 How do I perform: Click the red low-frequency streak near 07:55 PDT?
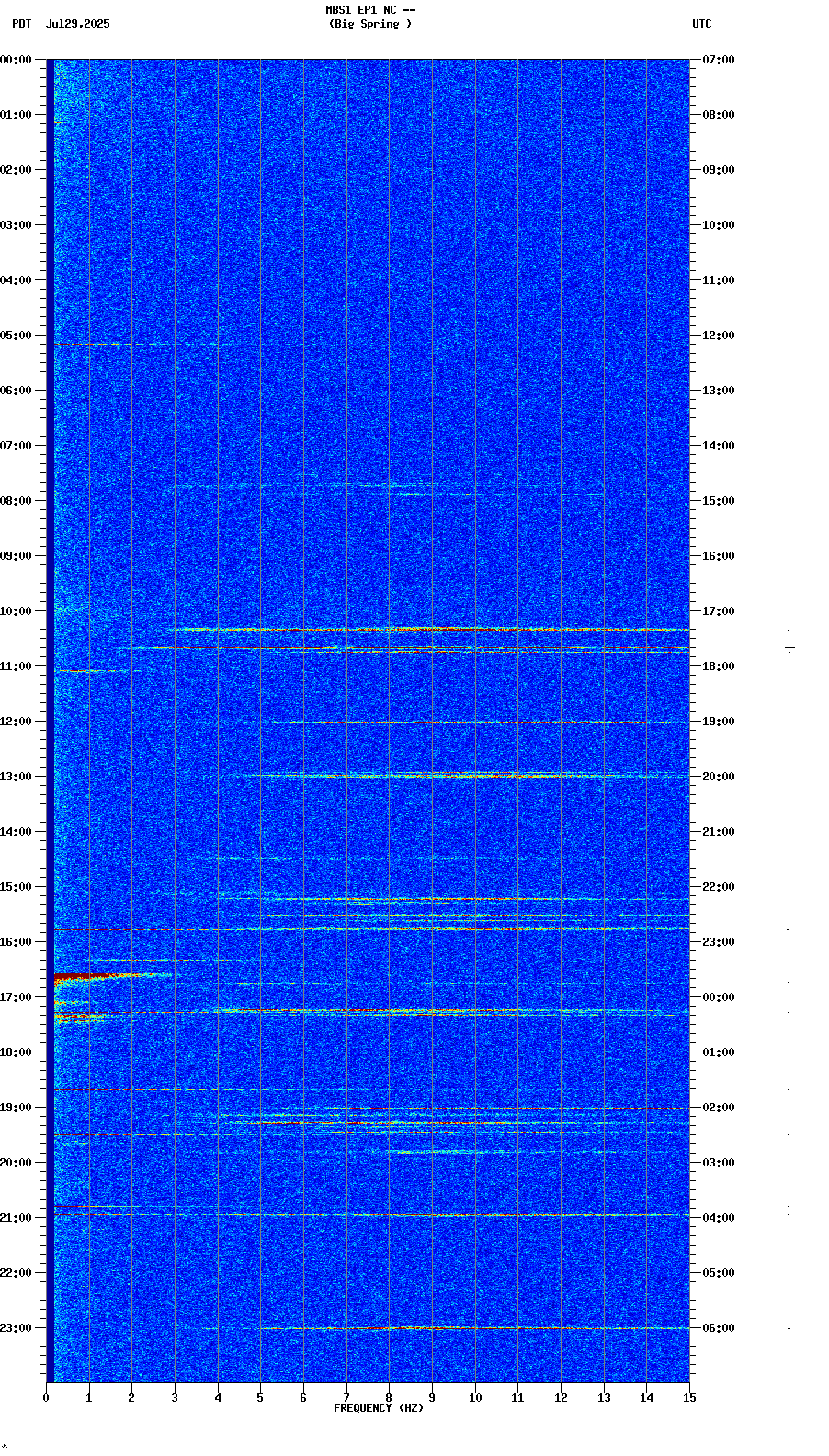[x=87, y=495]
